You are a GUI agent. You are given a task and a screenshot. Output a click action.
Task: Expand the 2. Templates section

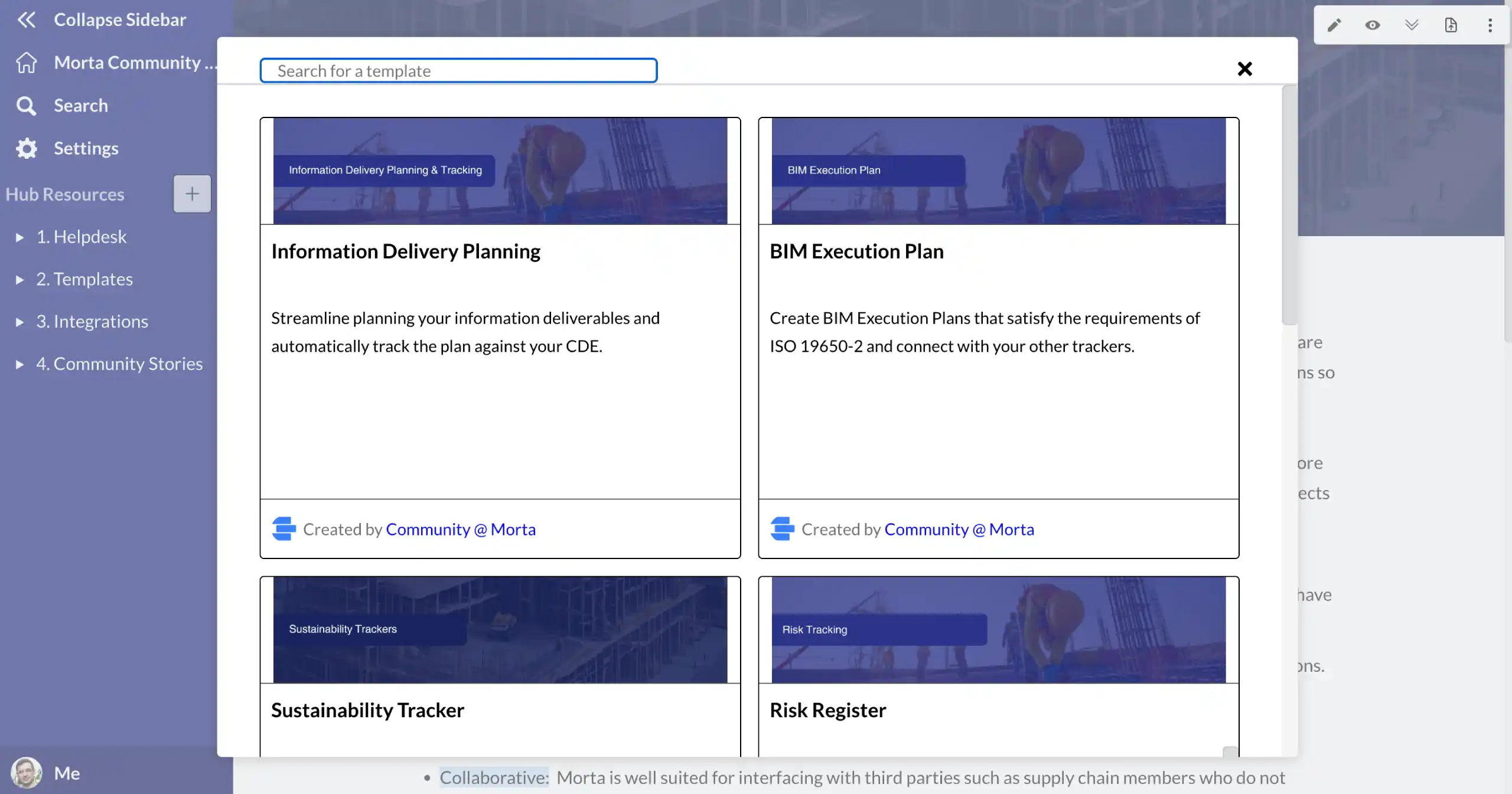[x=19, y=279]
